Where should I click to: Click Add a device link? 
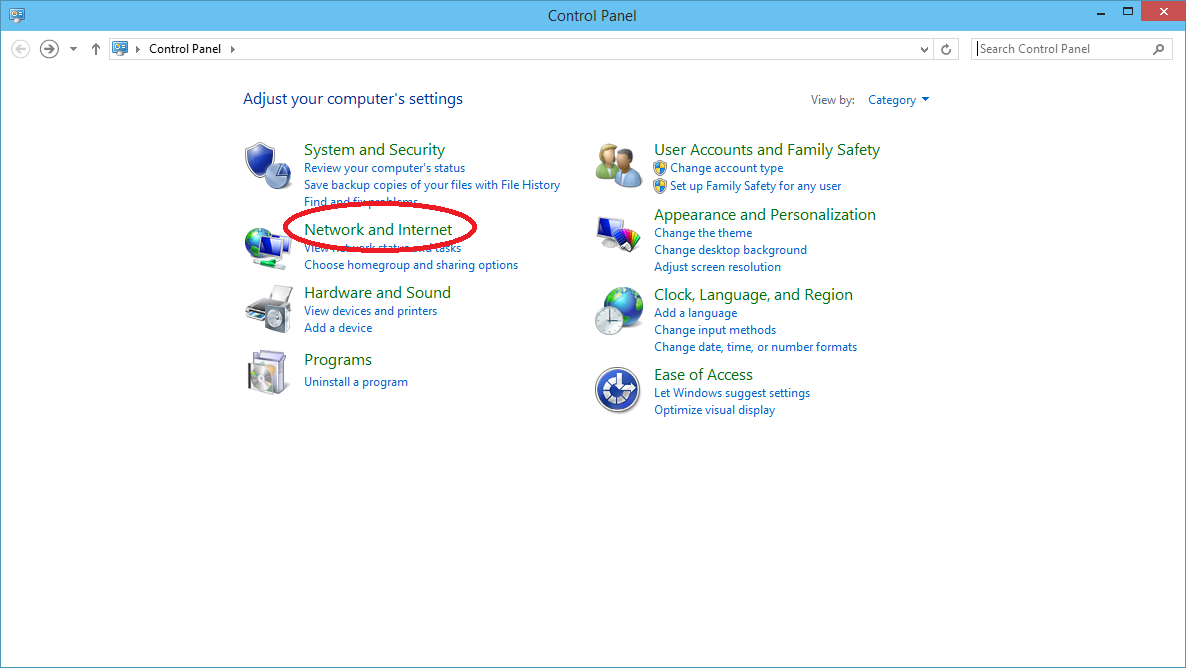(x=338, y=328)
